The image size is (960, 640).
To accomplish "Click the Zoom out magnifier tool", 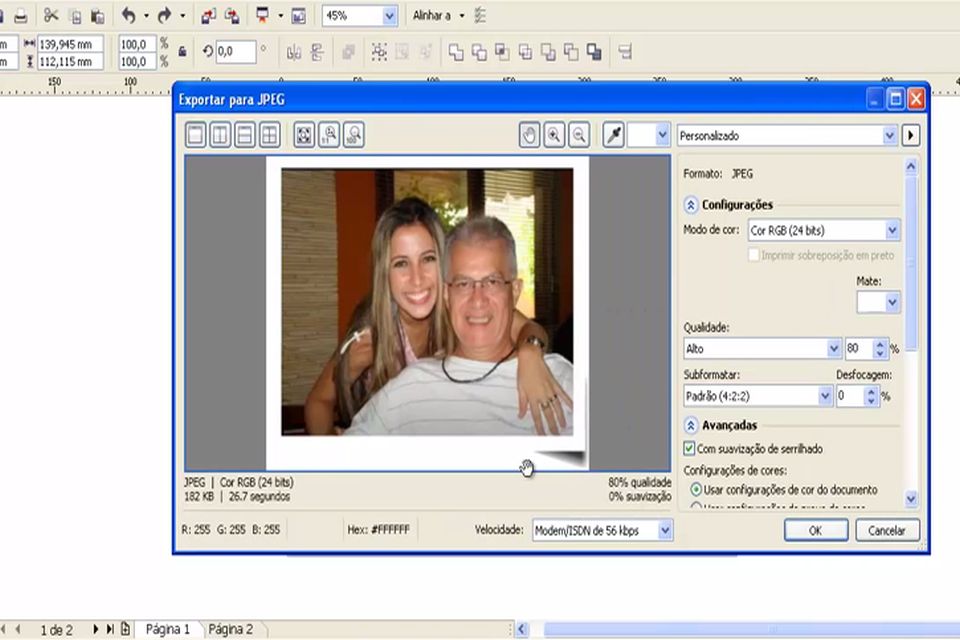I will click(x=579, y=135).
